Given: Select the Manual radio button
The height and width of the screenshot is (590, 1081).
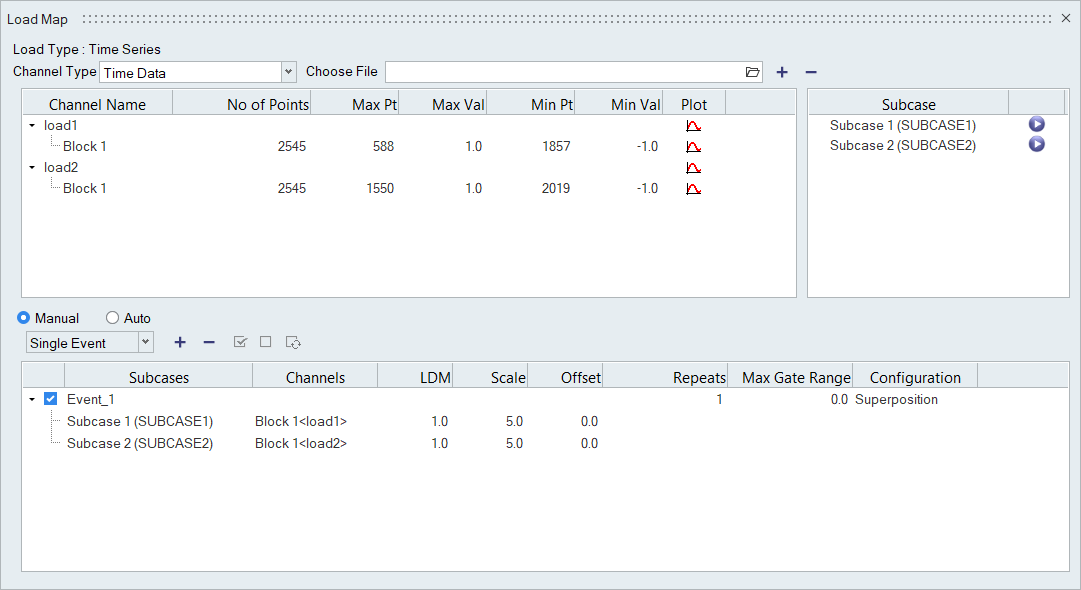Looking at the screenshot, I should point(24,318).
